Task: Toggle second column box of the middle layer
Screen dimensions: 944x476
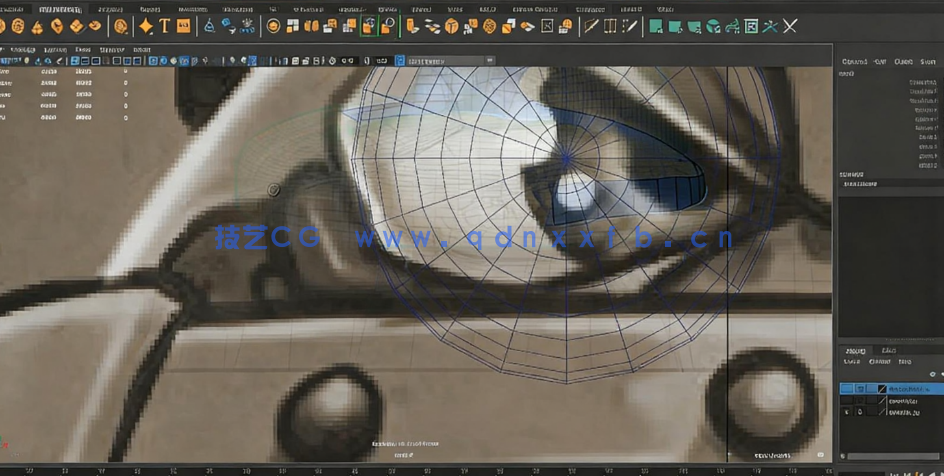Action: [x=860, y=400]
